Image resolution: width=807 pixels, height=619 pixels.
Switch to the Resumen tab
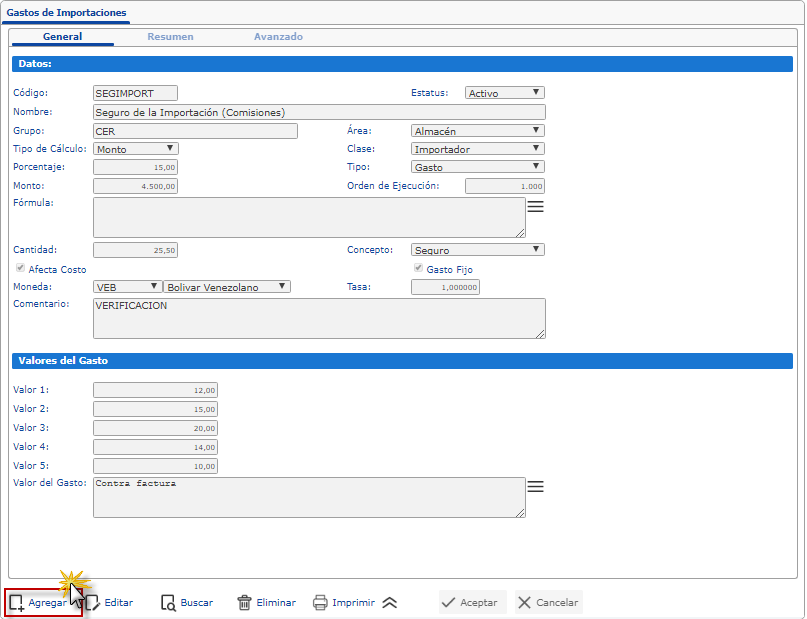point(170,37)
